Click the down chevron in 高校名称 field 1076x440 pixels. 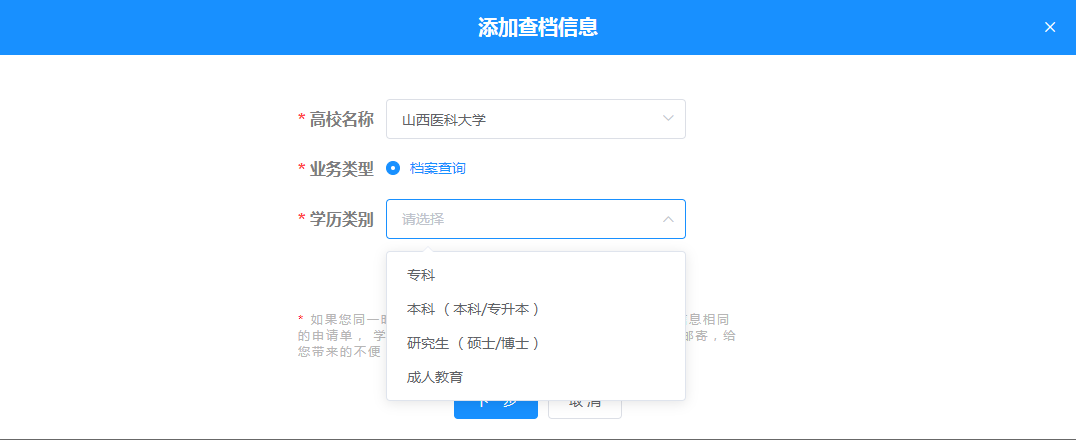coord(668,119)
